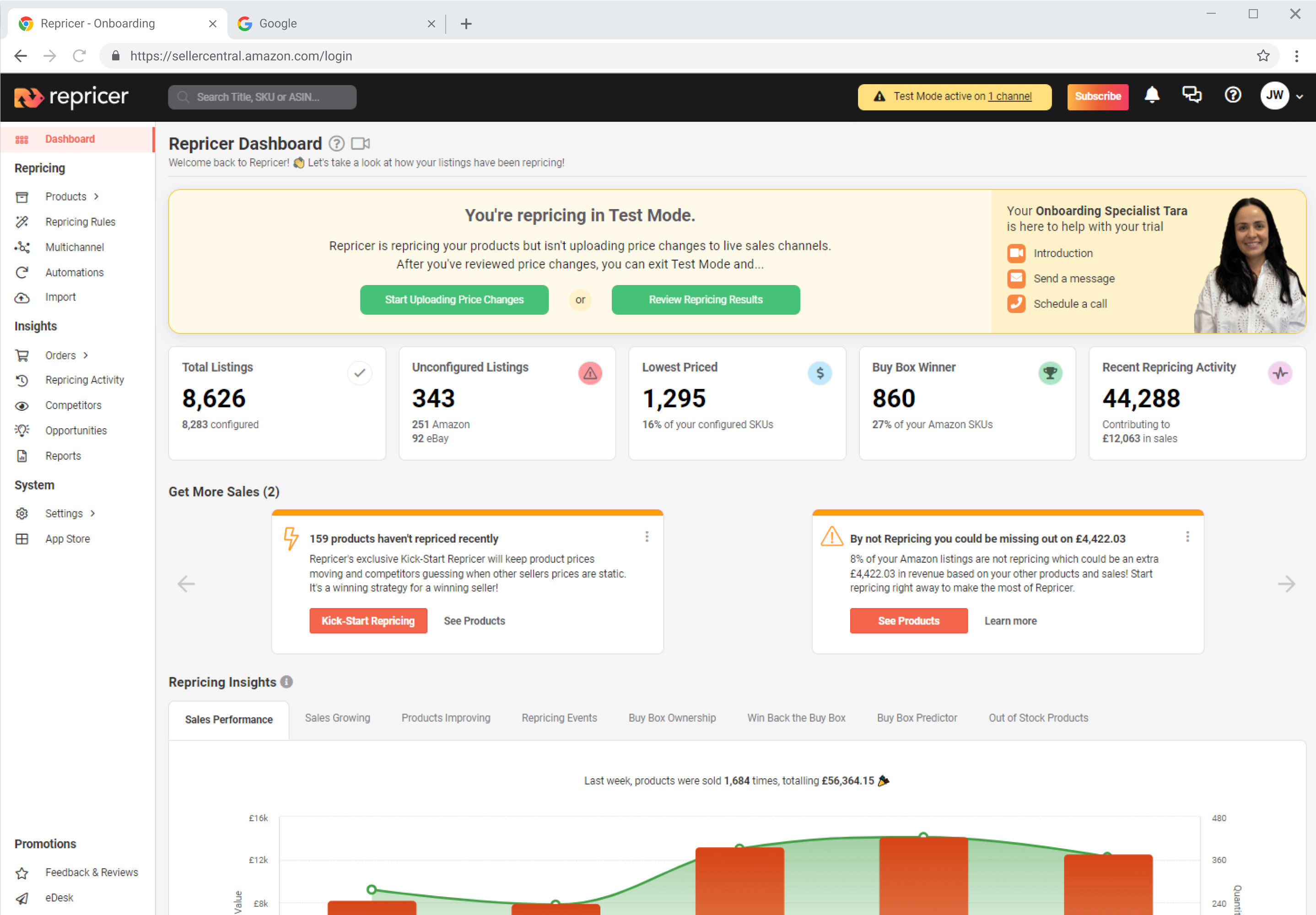Click the Subscribe button
This screenshot has width=1316, height=915.
[1097, 96]
